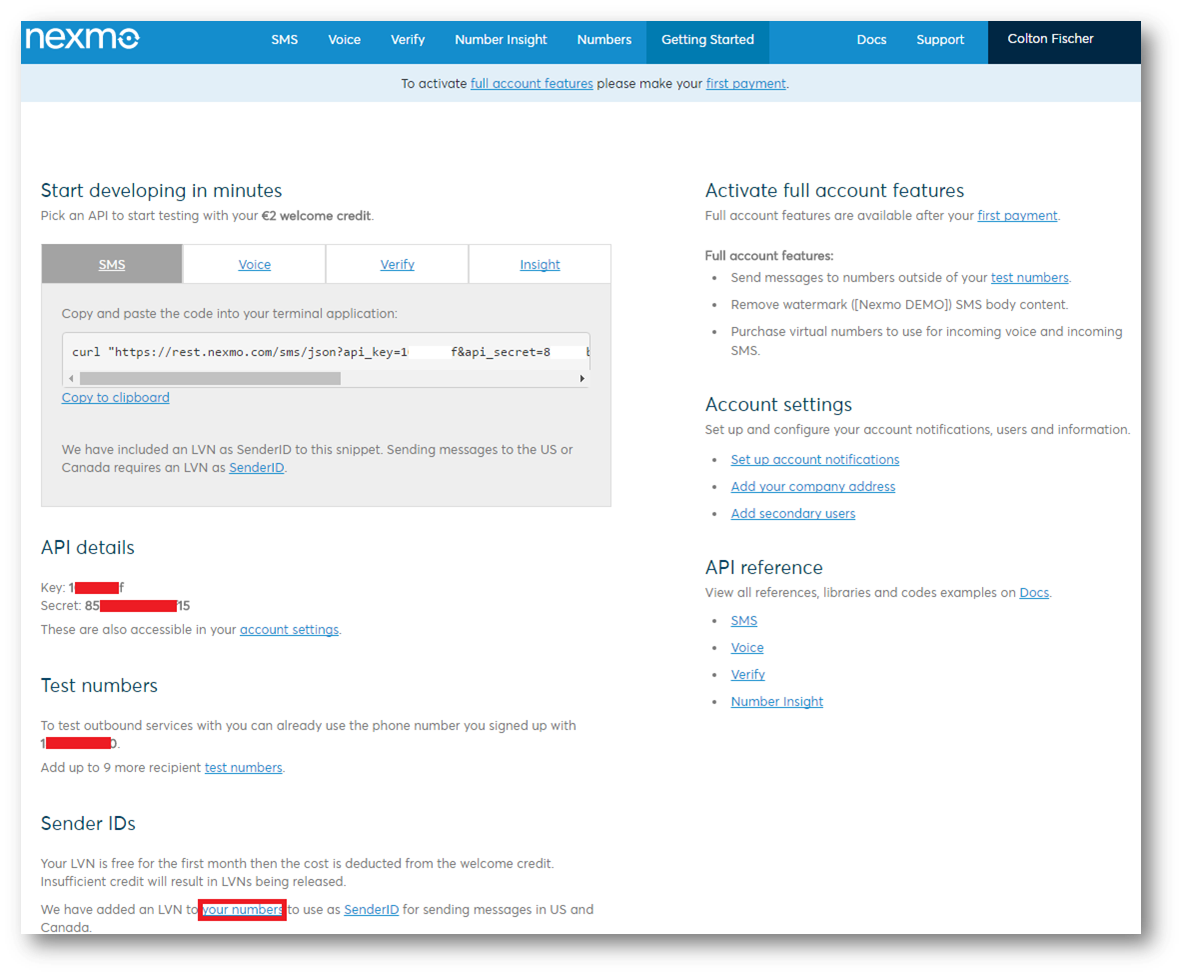Click inside the curl command text box

325,352
